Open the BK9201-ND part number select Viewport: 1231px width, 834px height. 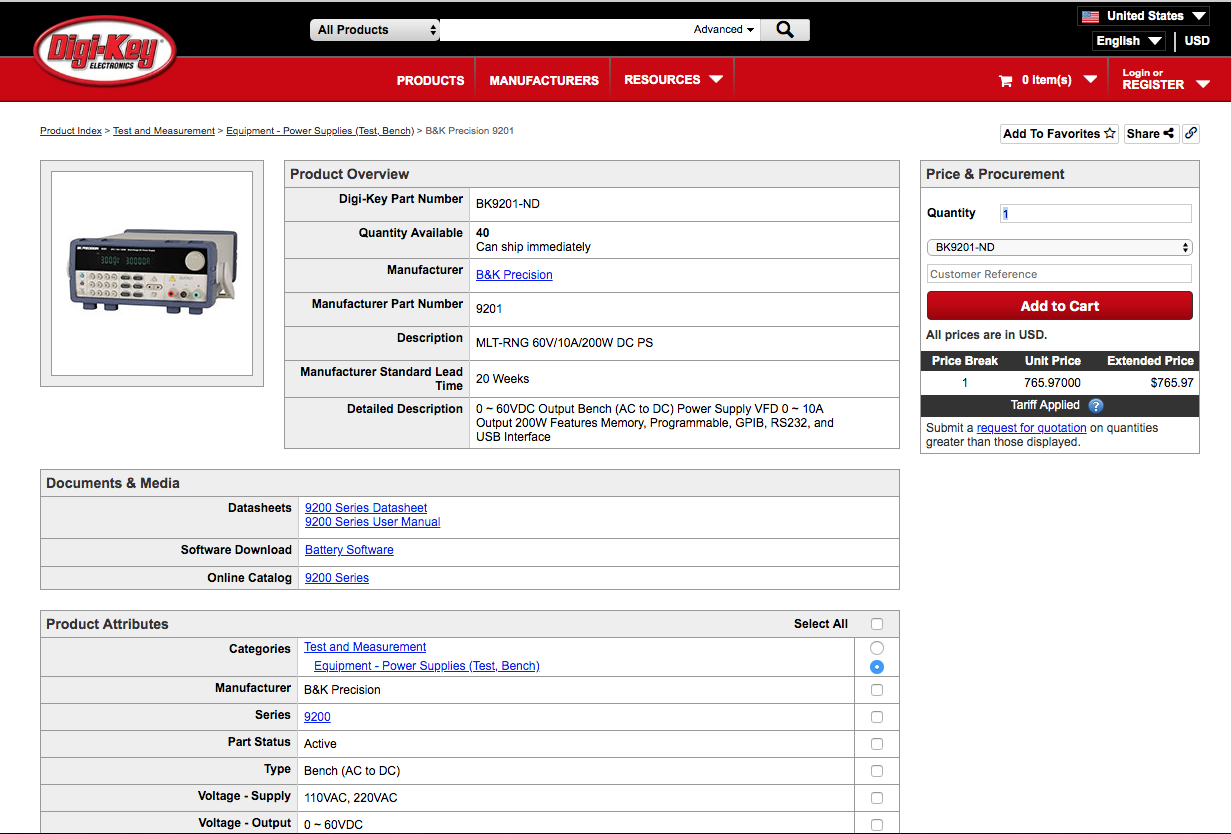(x=1060, y=247)
